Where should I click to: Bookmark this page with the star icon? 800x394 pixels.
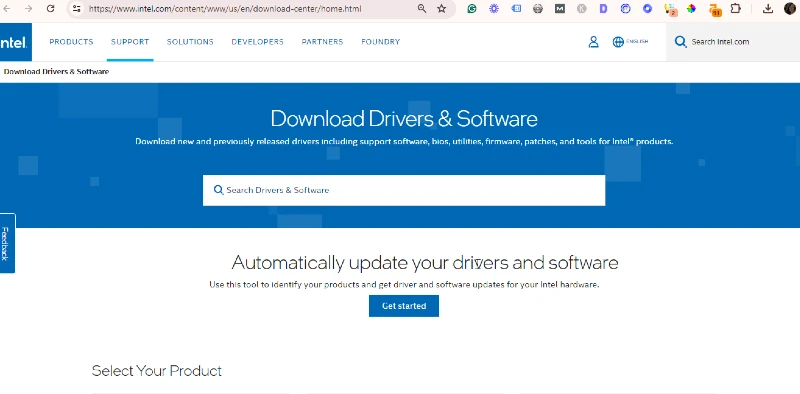tap(442, 9)
